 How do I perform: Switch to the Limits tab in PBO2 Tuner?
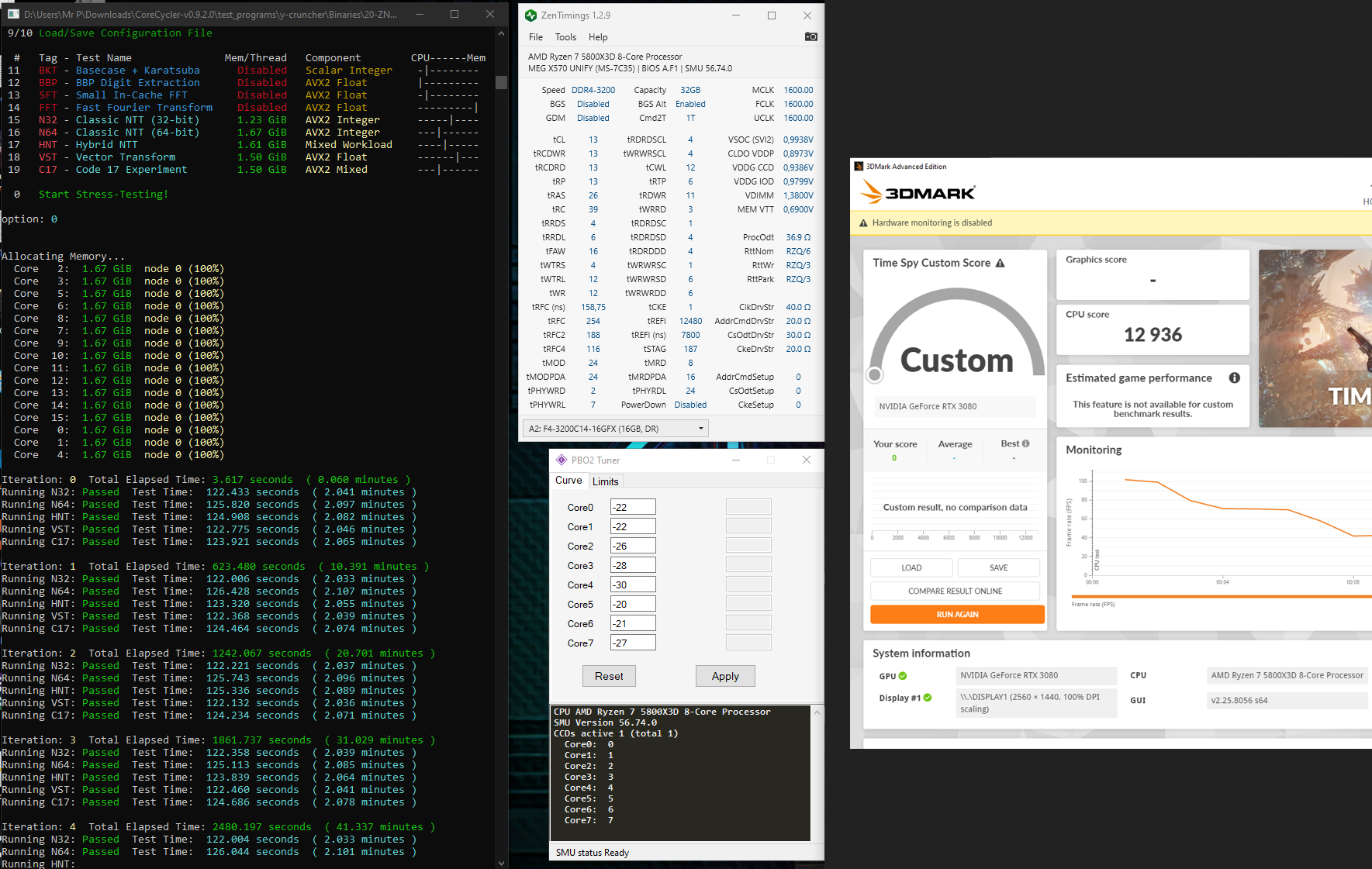[x=606, y=481]
